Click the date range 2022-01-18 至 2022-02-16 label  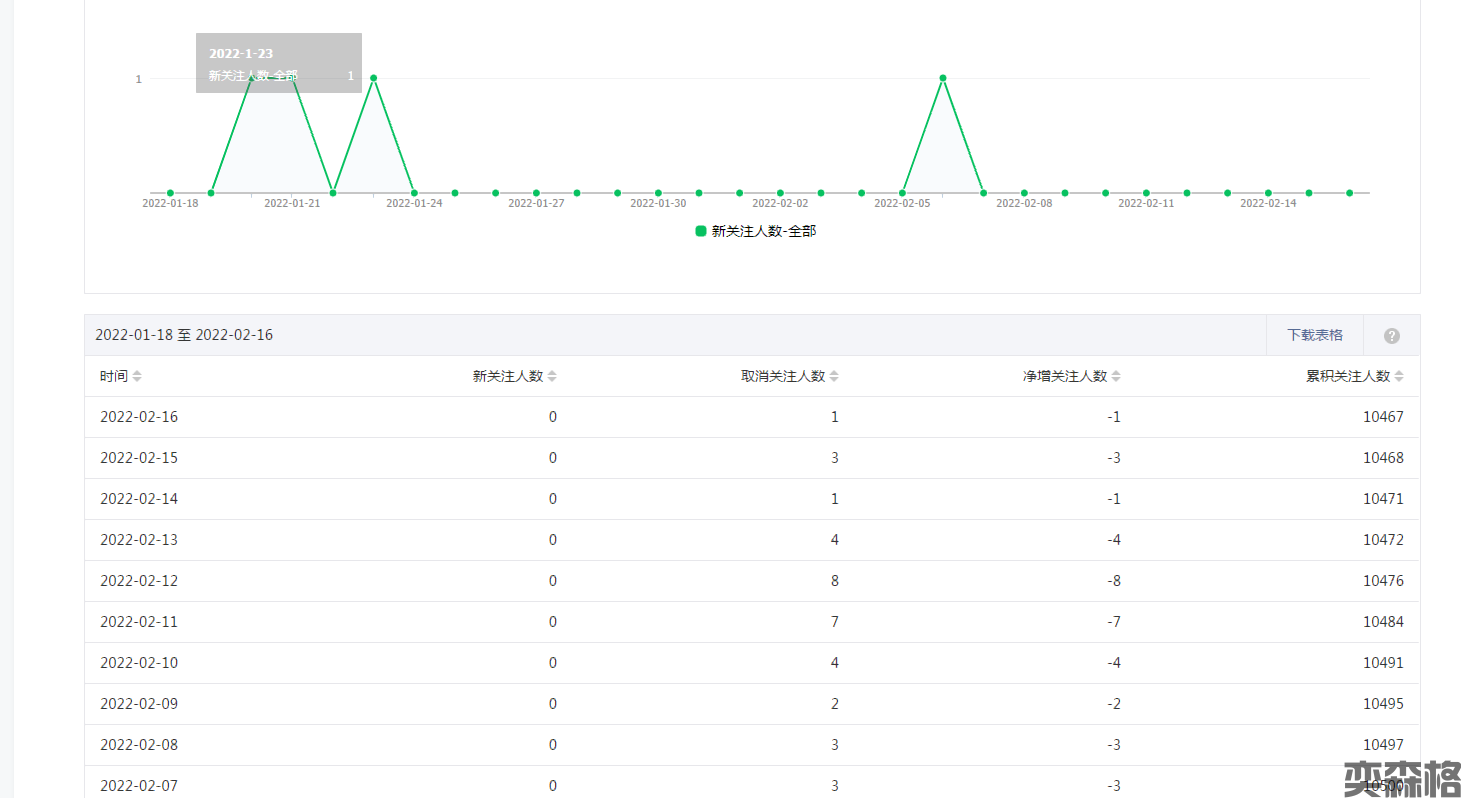[x=184, y=335]
